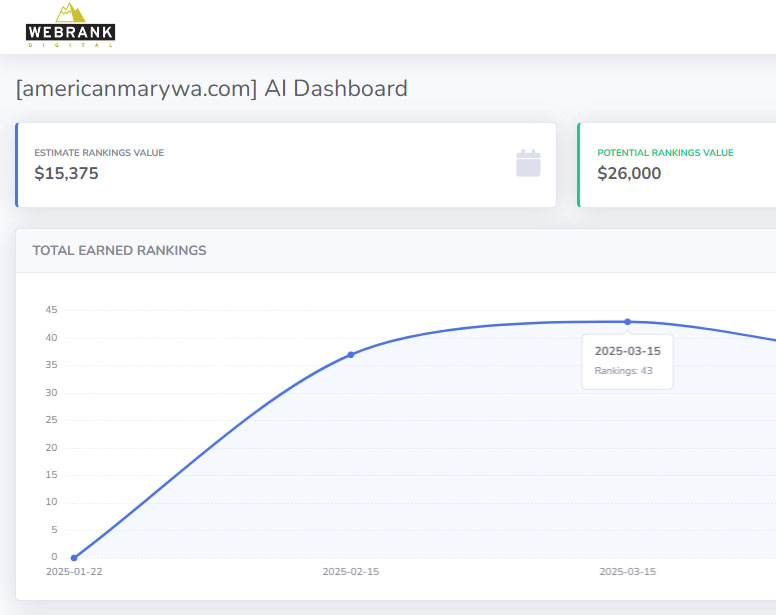
Task: Select the $15,375 estimate value
Action: click(66, 174)
